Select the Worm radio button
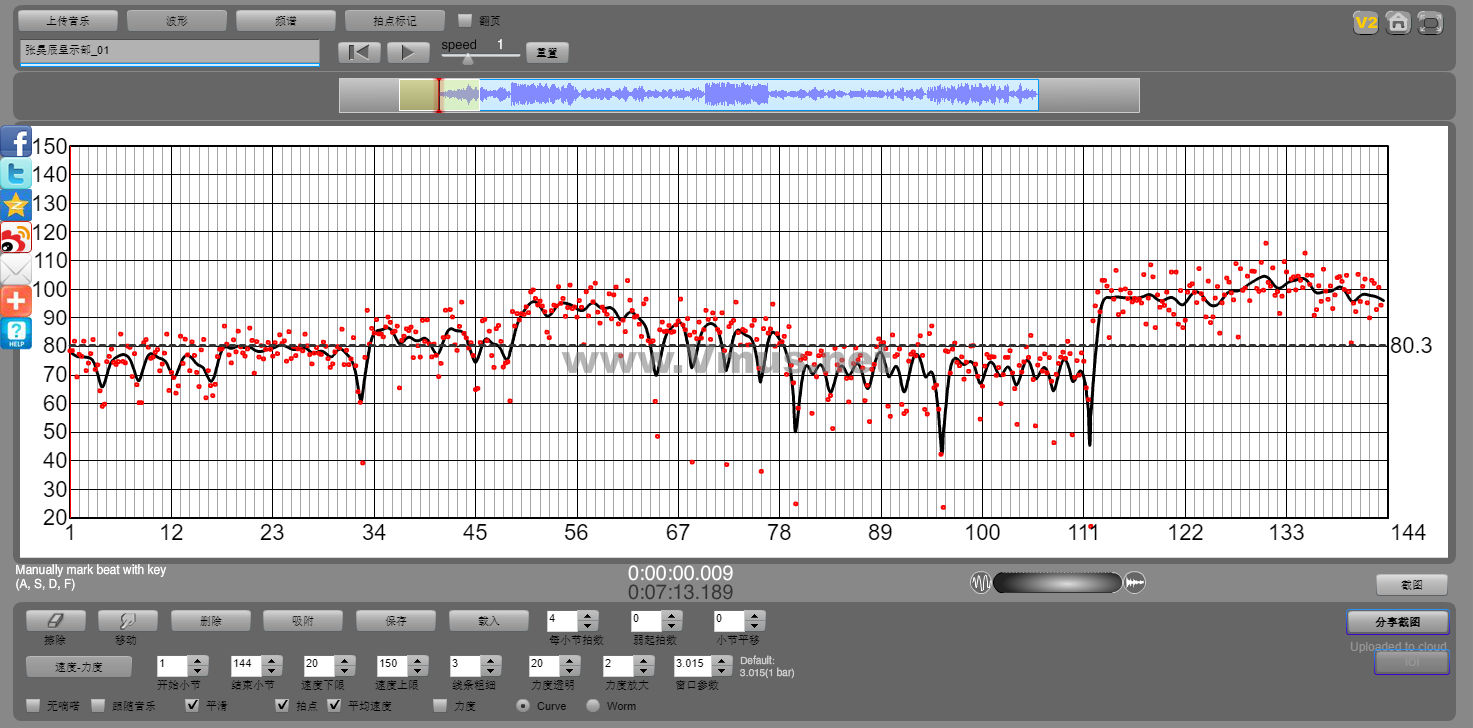Image resolution: width=1473 pixels, height=728 pixels. (x=593, y=706)
